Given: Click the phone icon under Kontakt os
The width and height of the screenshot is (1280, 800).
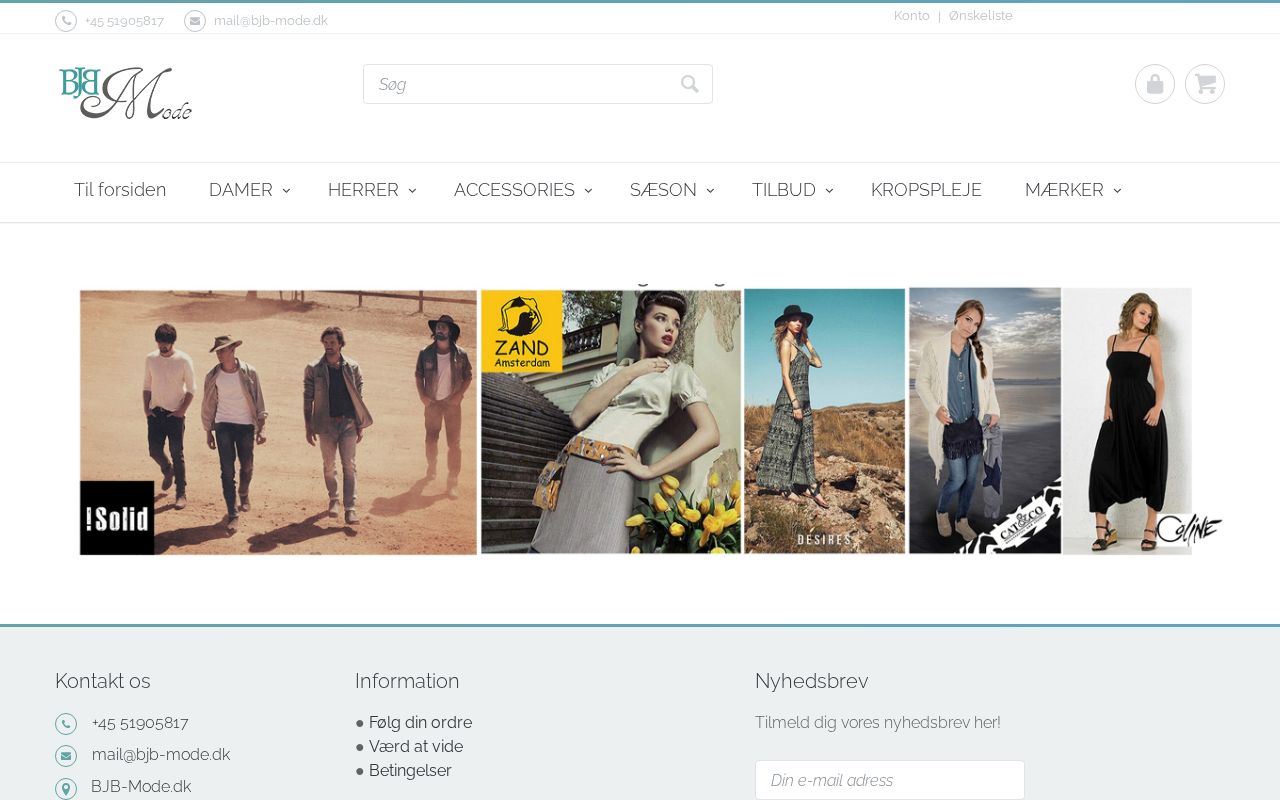Looking at the screenshot, I should point(66,724).
